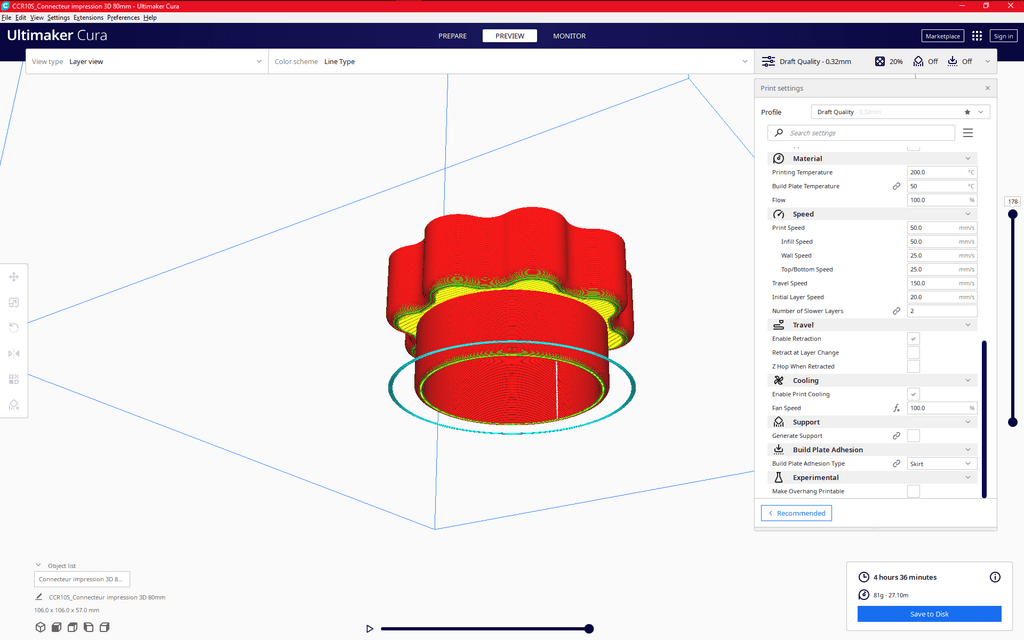Toggle Retract at Layer Change checkbox
1024x640 pixels.
(x=914, y=353)
